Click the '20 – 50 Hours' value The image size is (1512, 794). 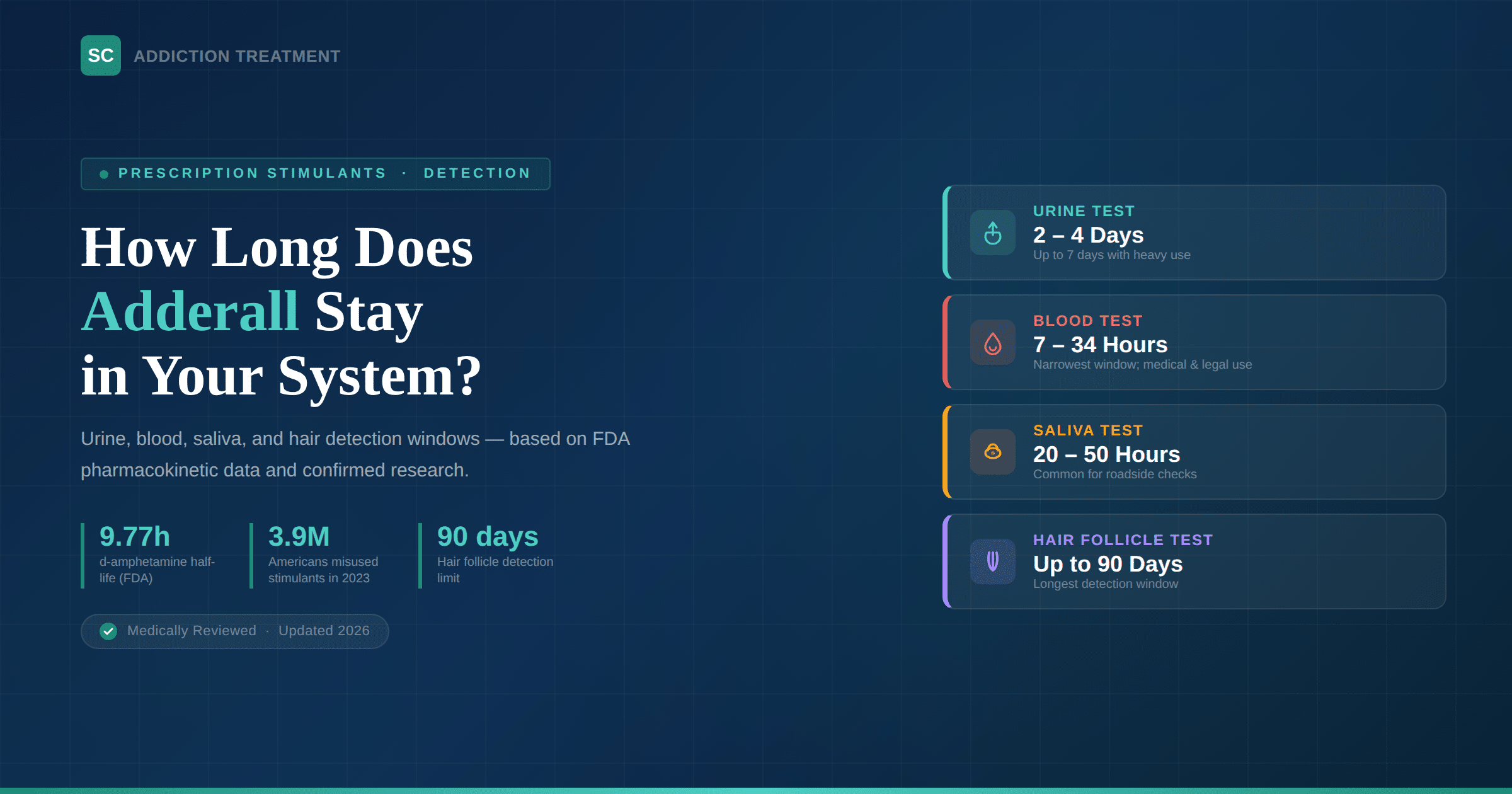1106,454
